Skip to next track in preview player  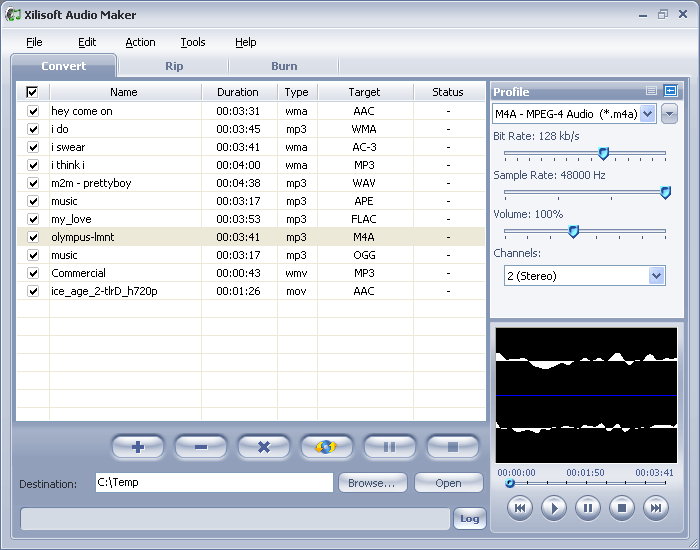655,508
